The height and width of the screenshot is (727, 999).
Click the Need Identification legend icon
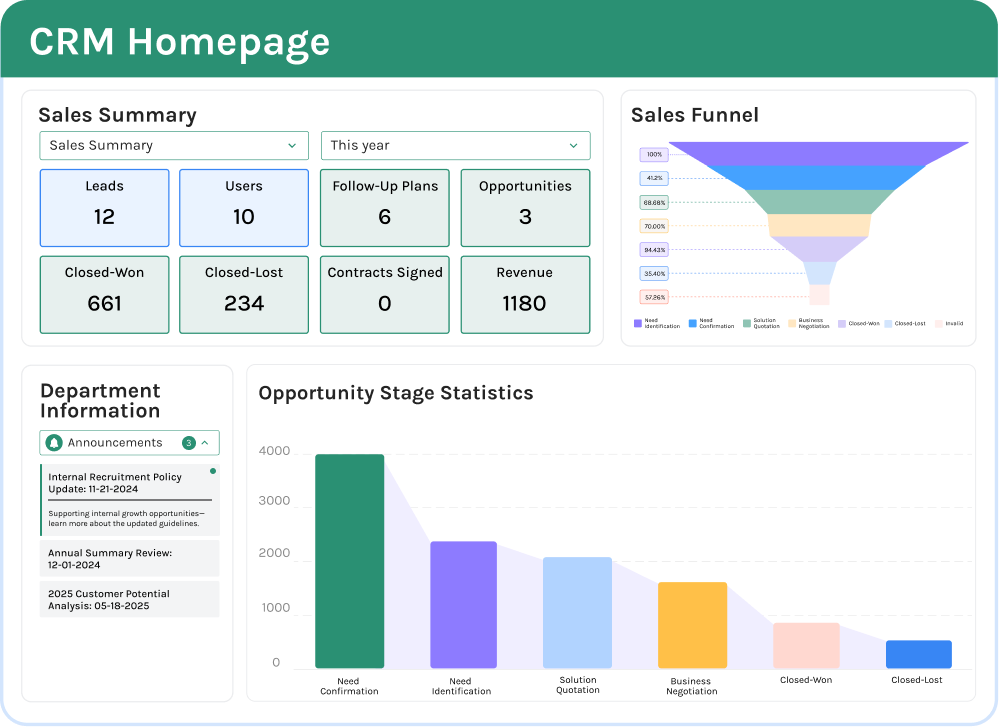[x=637, y=323]
